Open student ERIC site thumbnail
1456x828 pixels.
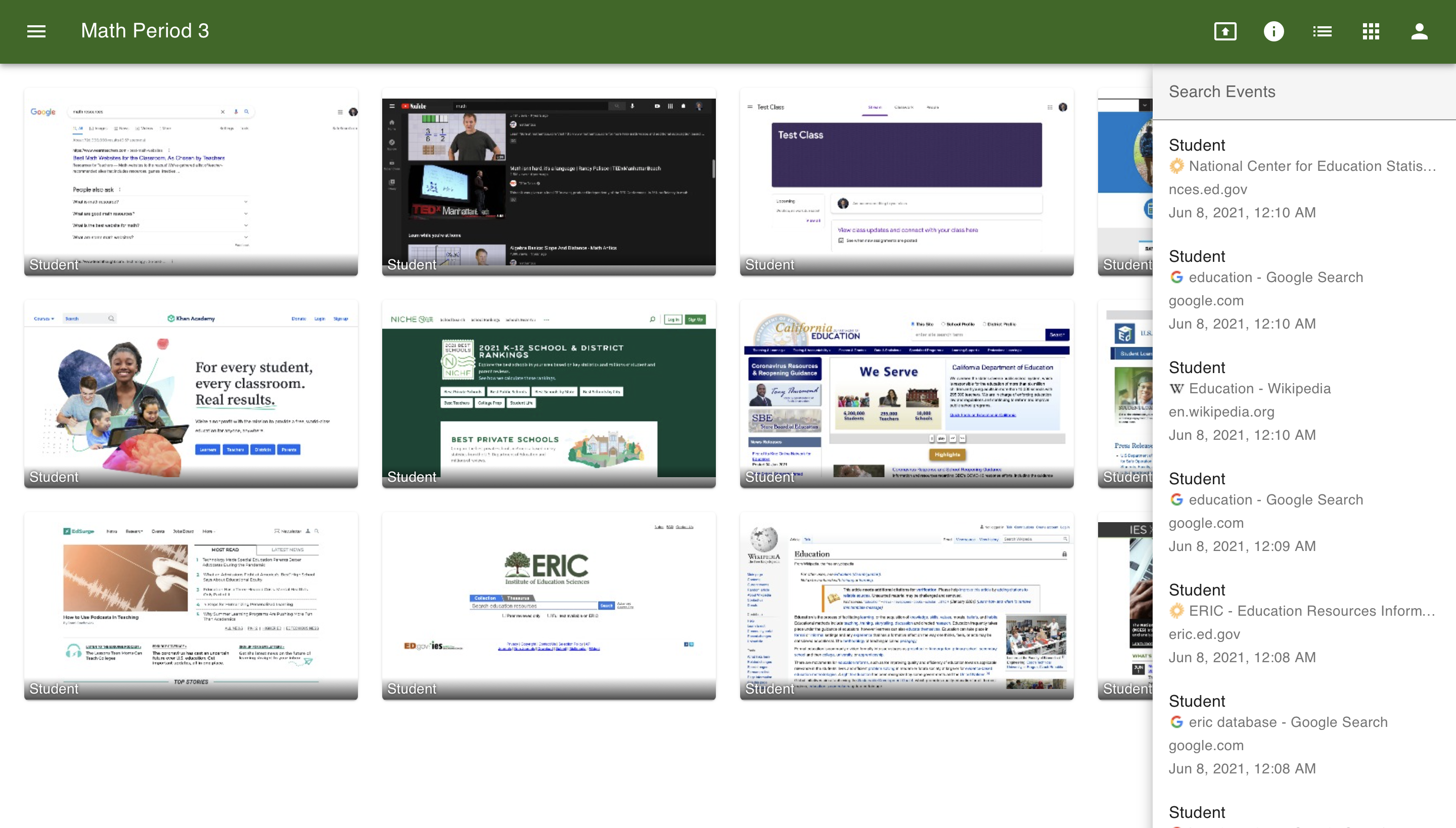[549, 606]
